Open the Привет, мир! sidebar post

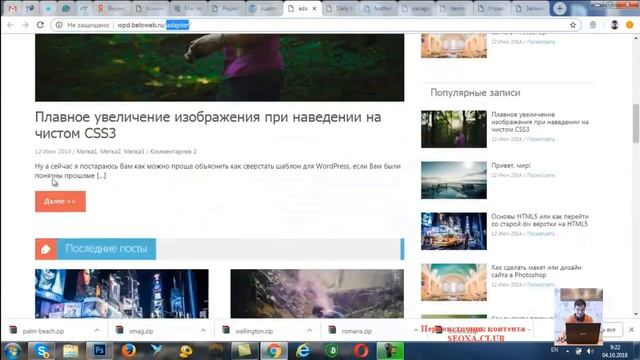(511, 165)
